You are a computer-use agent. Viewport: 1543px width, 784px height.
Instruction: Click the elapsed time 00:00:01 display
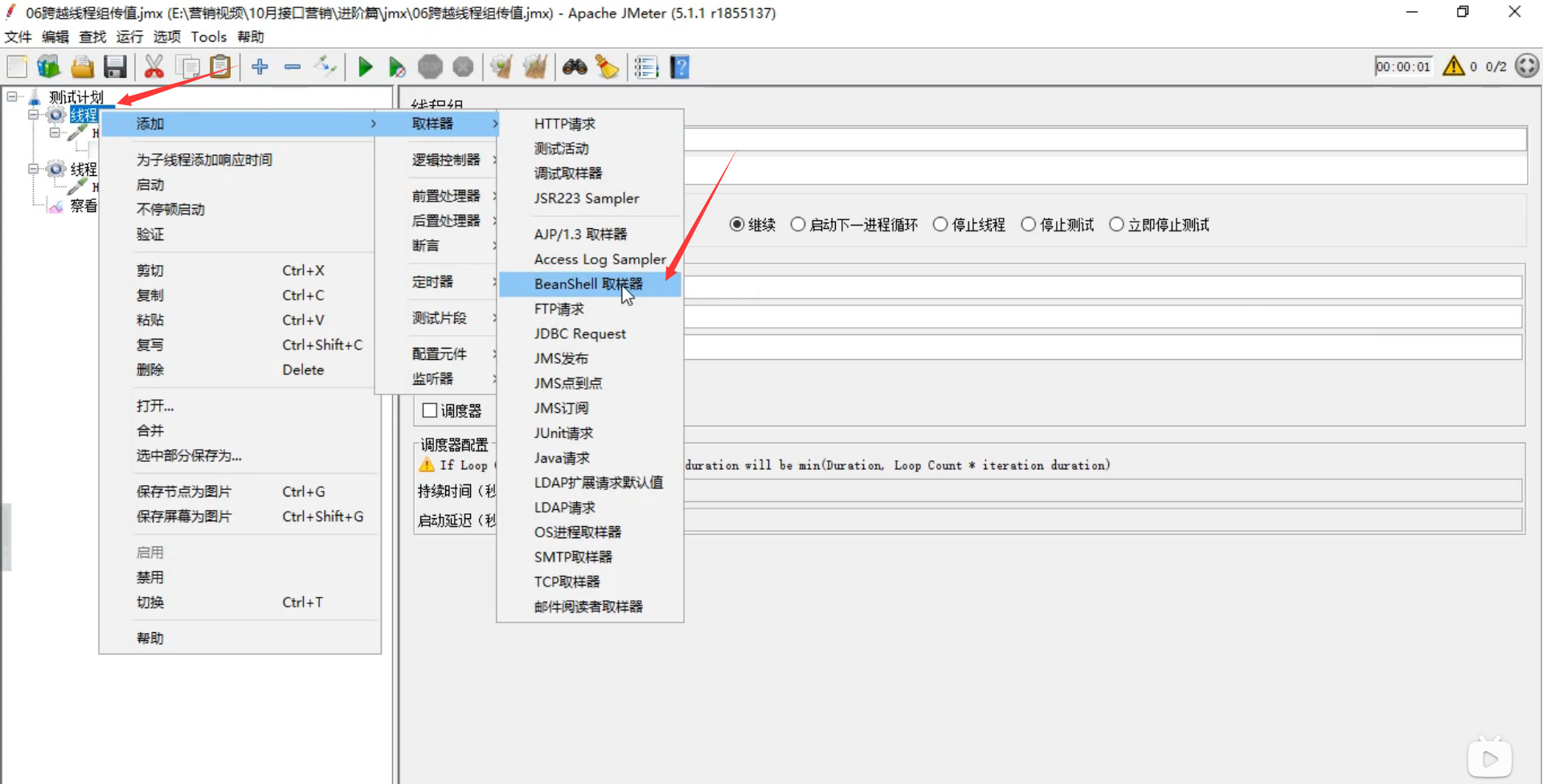tap(1403, 67)
